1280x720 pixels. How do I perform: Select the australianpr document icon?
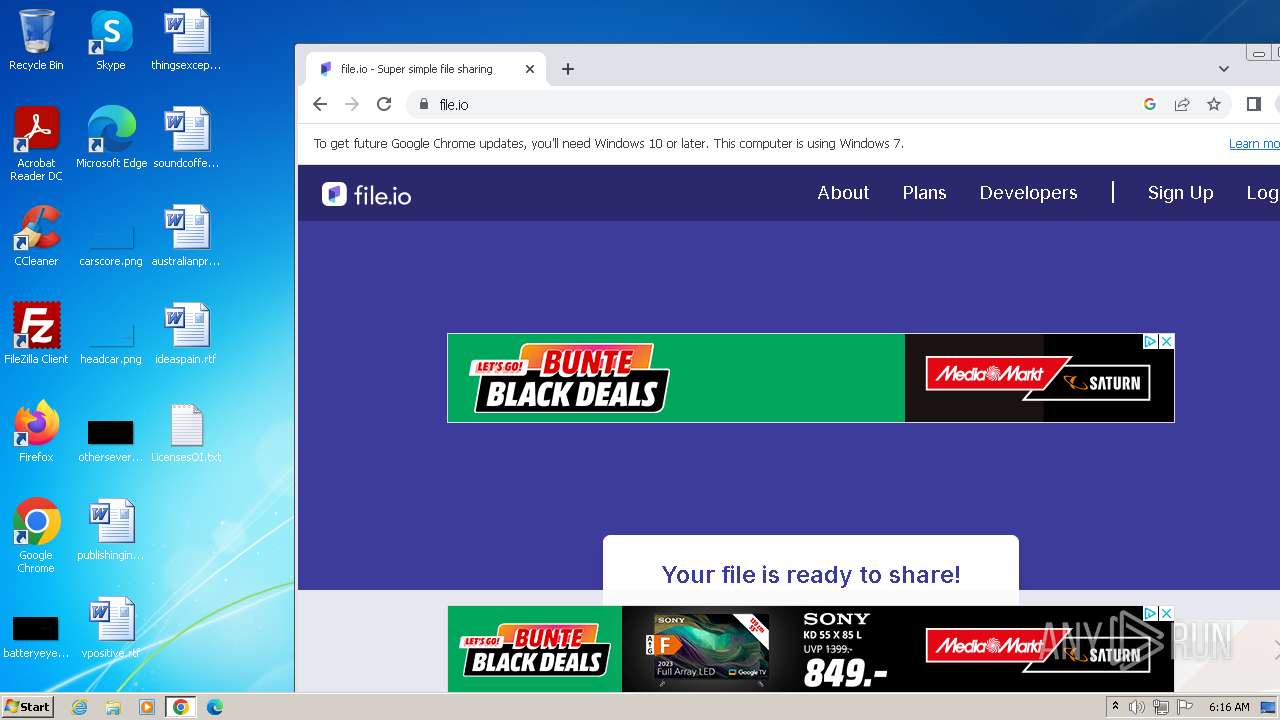(x=186, y=236)
